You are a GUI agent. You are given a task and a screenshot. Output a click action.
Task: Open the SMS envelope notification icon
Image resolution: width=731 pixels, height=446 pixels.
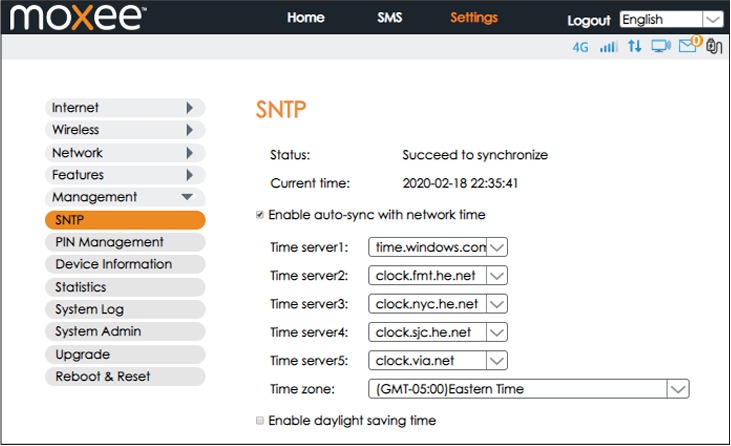690,44
